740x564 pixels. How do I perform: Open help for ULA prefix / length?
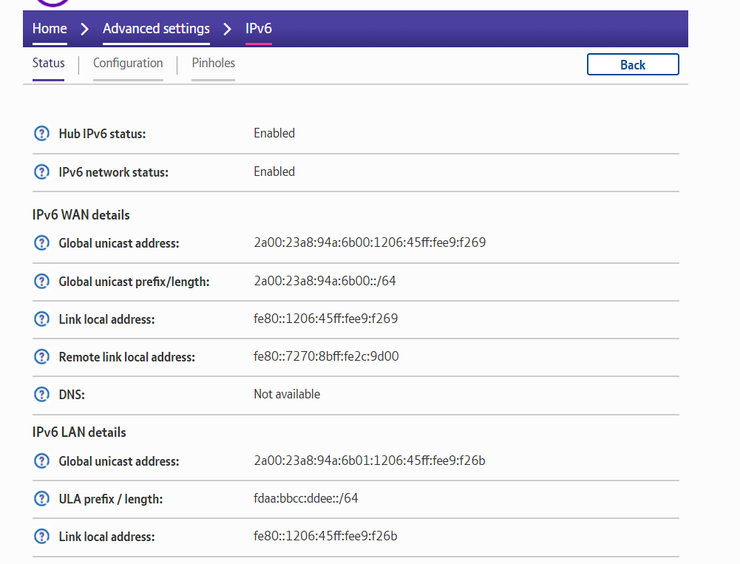41,499
